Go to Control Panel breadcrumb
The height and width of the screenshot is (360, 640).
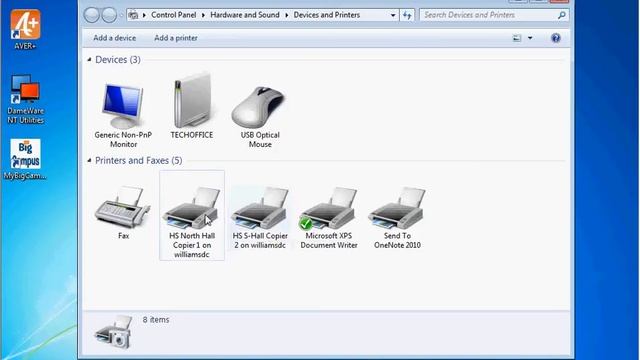(173, 15)
